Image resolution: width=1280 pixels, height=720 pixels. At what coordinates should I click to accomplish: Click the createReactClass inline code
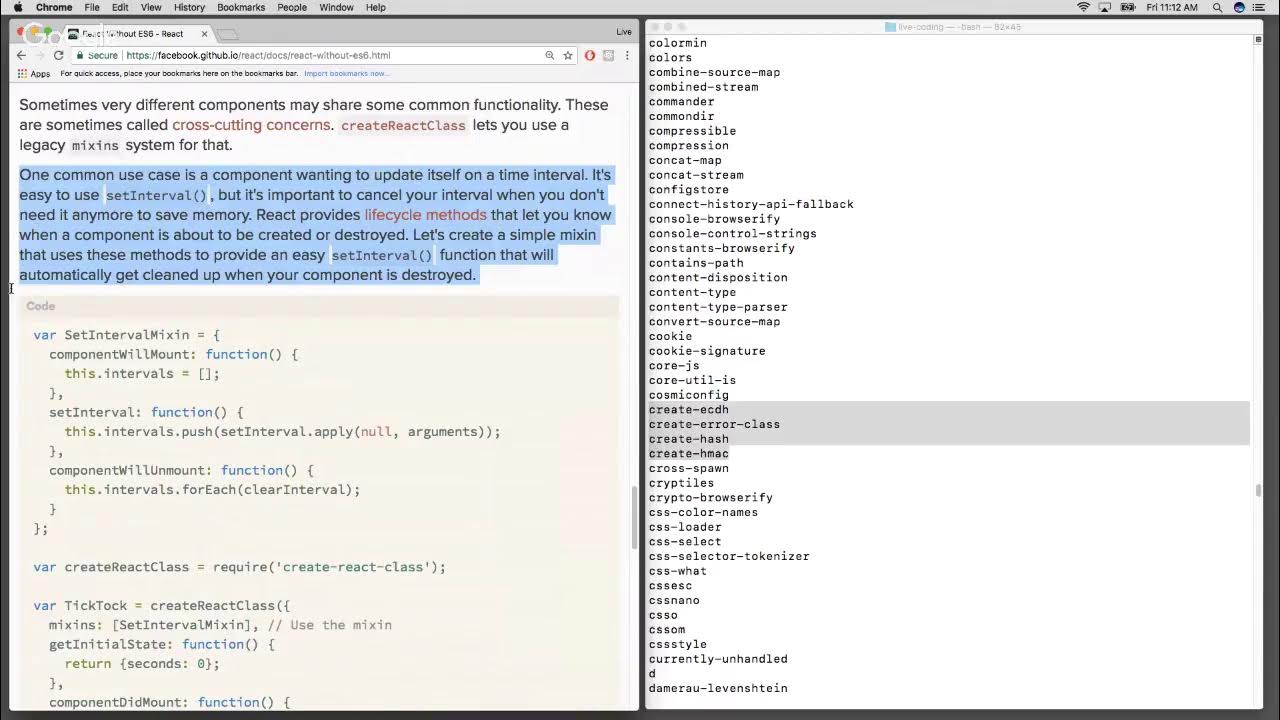coord(403,126)
